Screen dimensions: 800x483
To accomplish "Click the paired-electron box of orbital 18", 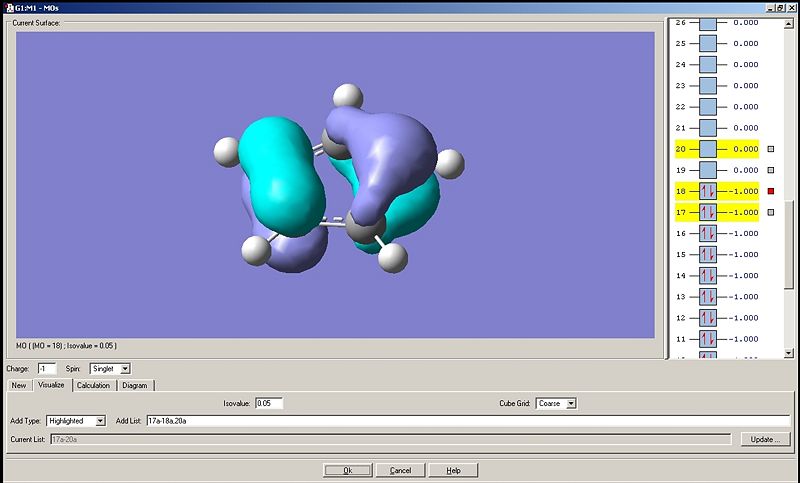I will (x=707, y=191).
